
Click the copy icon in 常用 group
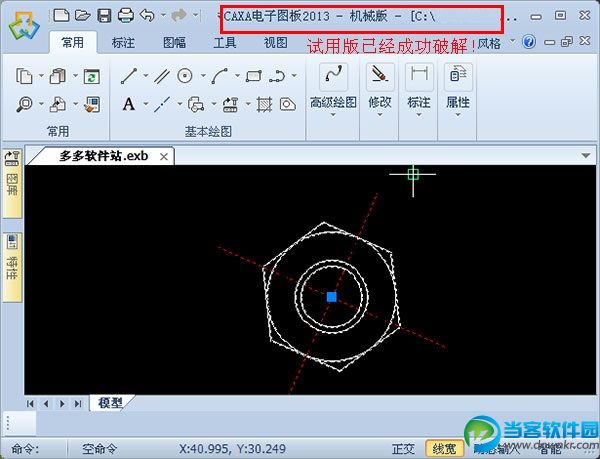tap(24, 76)
